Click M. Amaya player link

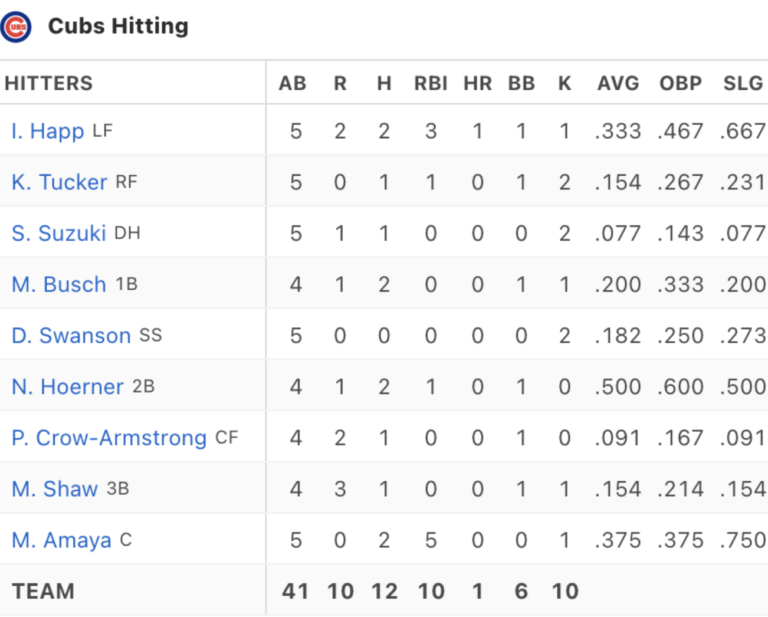(61, 541)
